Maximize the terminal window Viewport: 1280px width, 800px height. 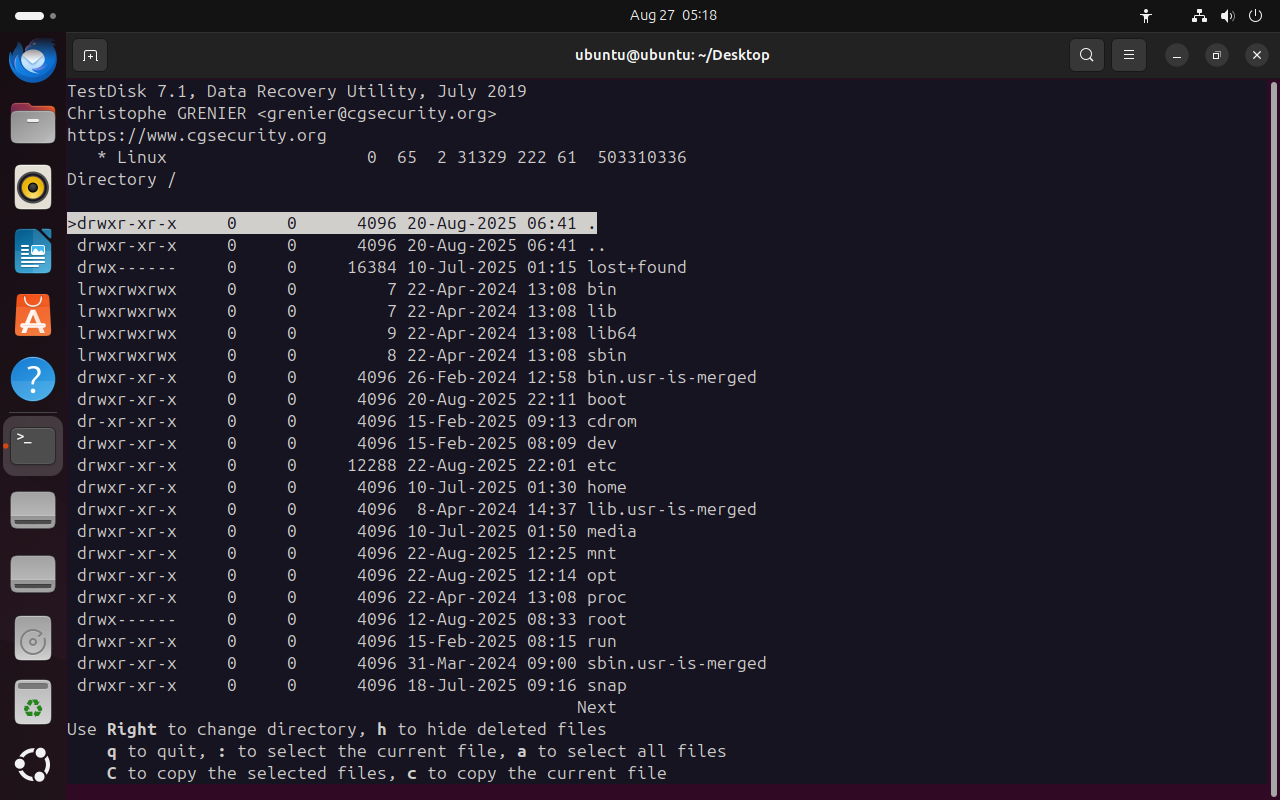[x=1216, y=55]
